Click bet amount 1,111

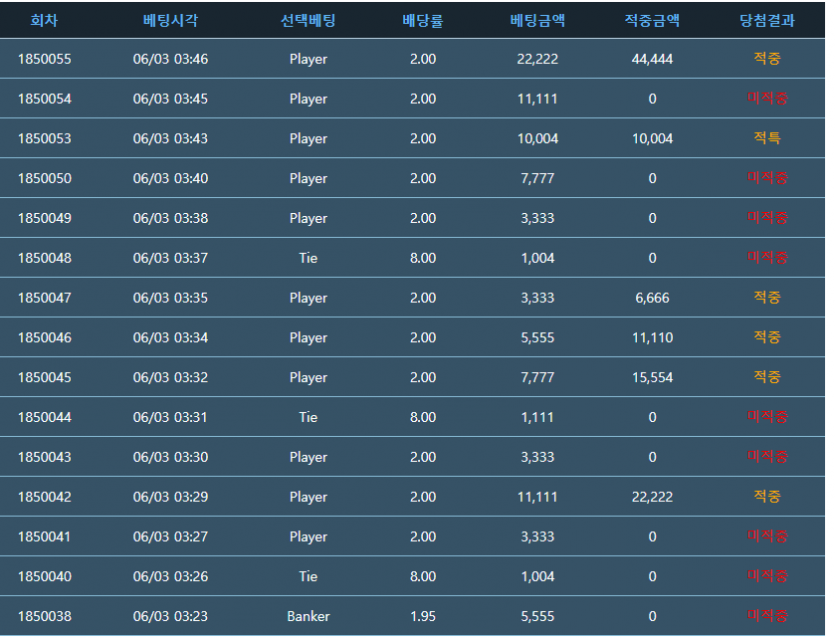tap(537, 417)
